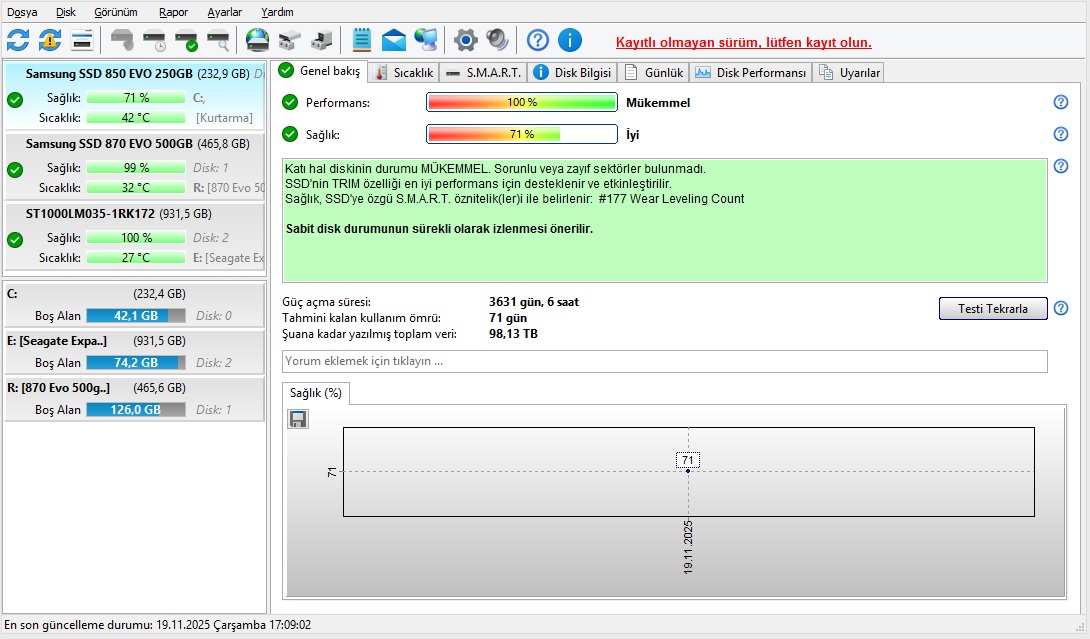Open the blue notepad report icon

[x=362, y=40]
